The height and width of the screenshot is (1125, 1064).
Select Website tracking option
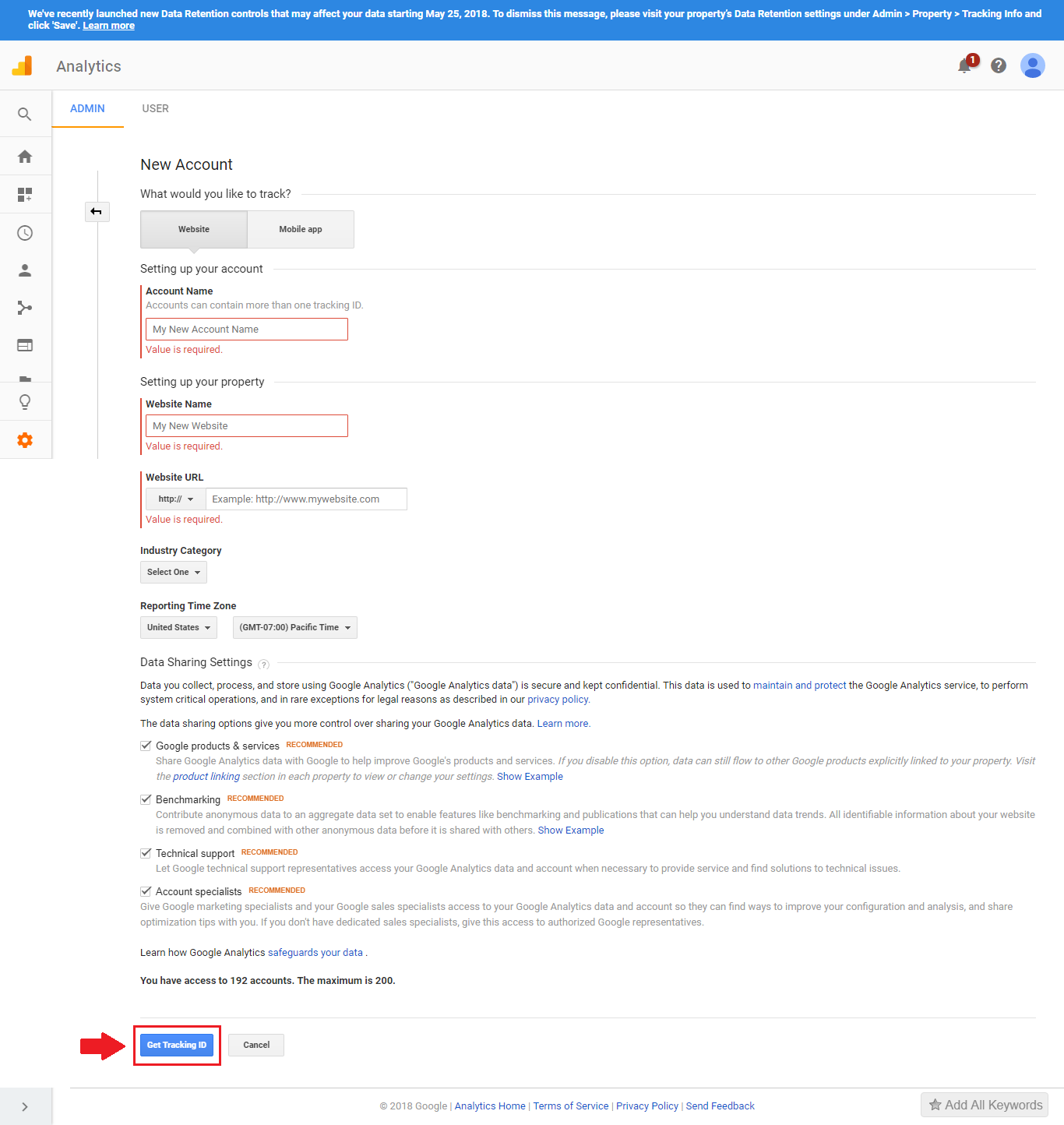click(194, 229)
